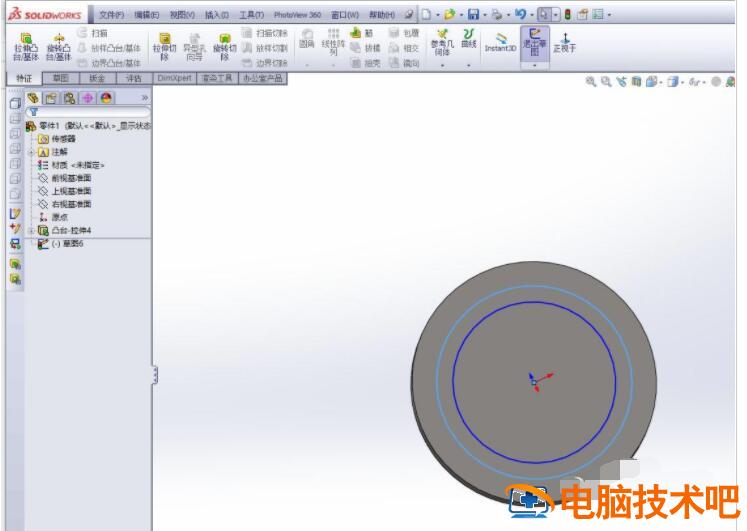747x531 pixels.
Task: Open dropdown arrow next to Undo icon
Action: coord(532,15)
